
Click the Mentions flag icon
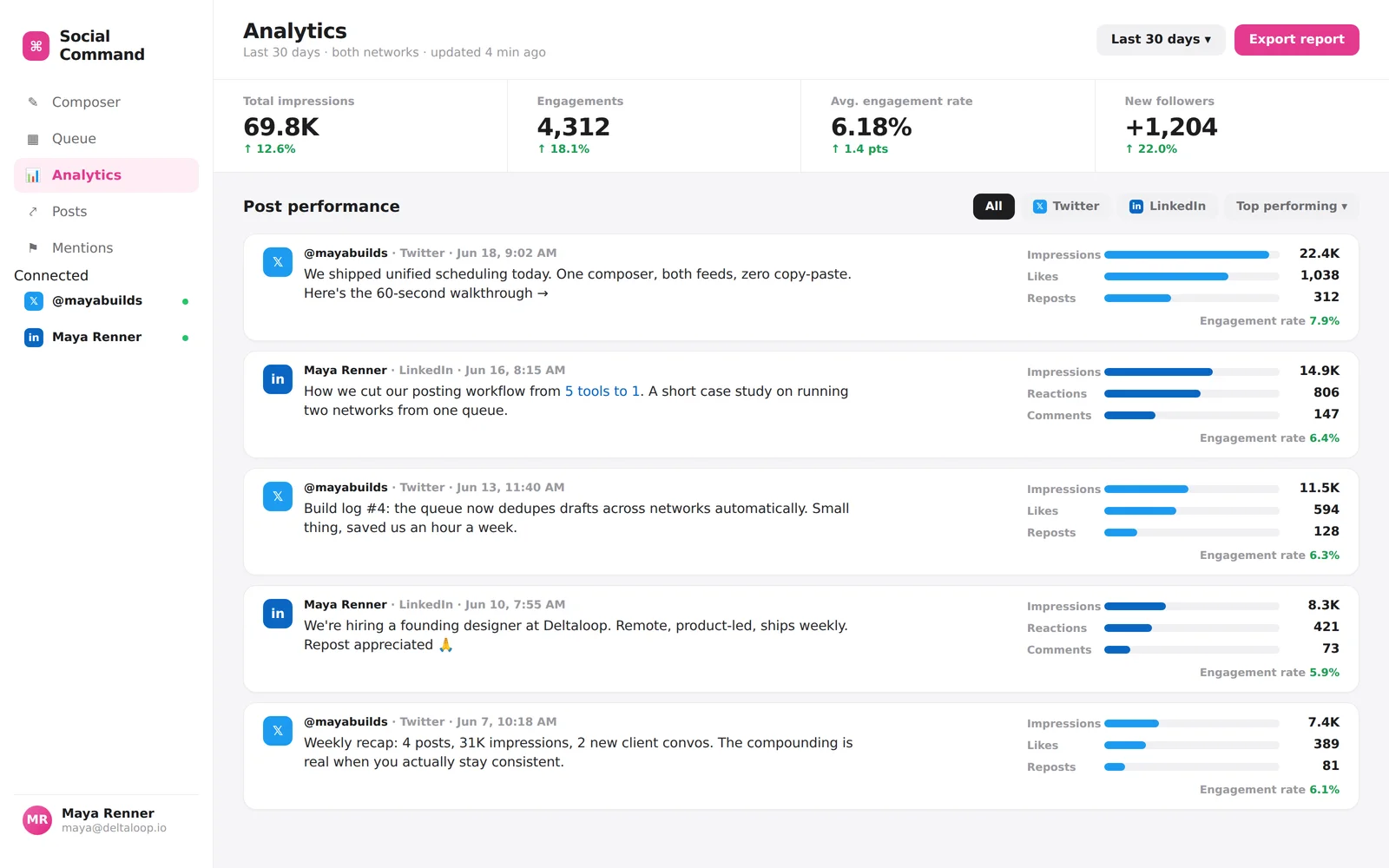33,248
